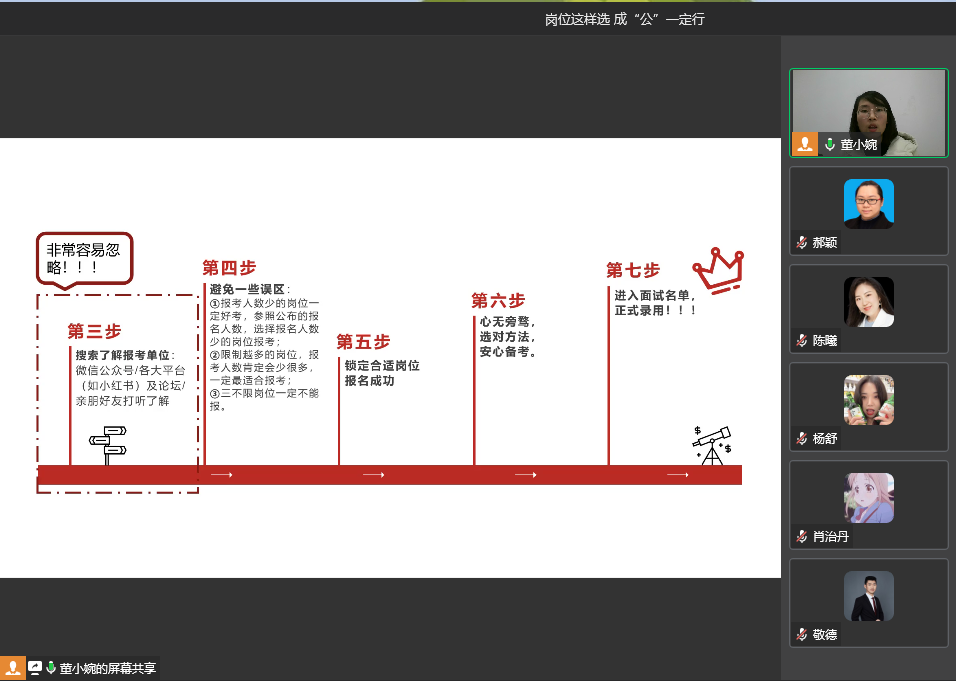Viewport: 956px width, 681px height.
Task: Open 陈曦's participant avatar
Action: (x=868, y=302)
